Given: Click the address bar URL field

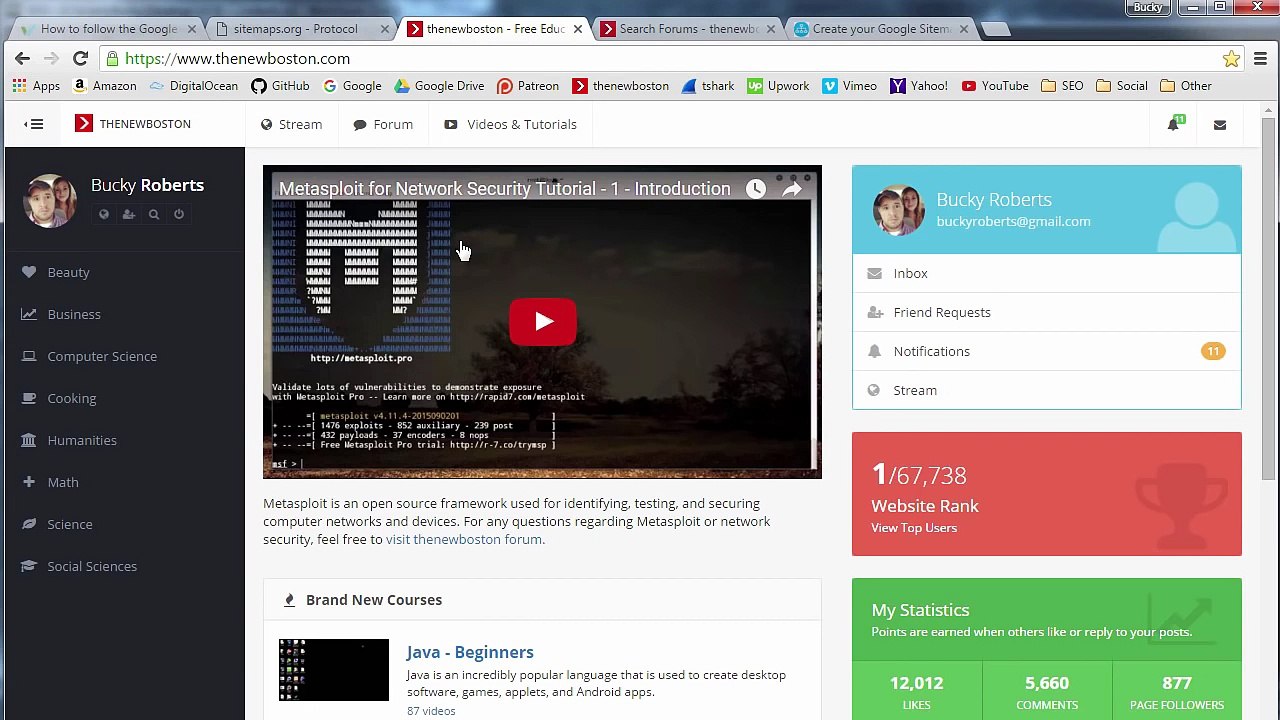Looking at the screenshot, I should click(x=660, y=59).
